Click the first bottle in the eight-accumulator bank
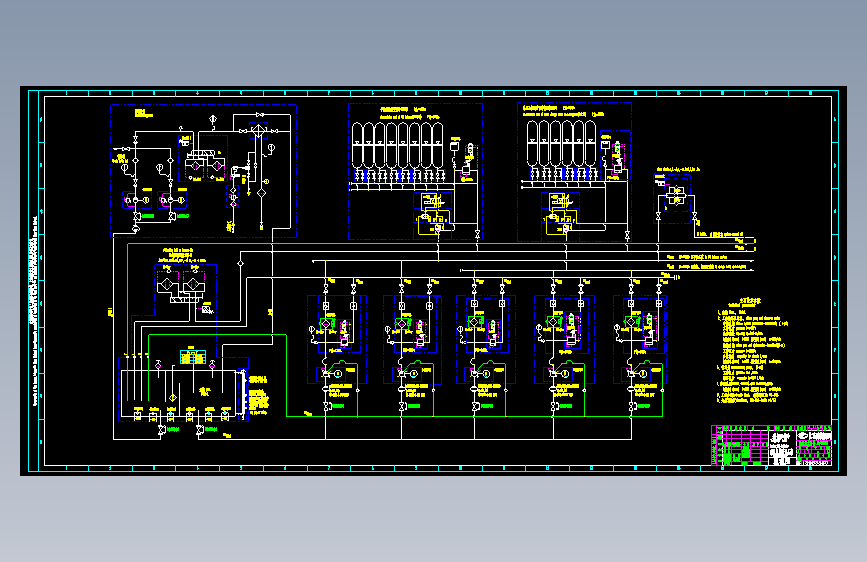 tap(357, 145)
